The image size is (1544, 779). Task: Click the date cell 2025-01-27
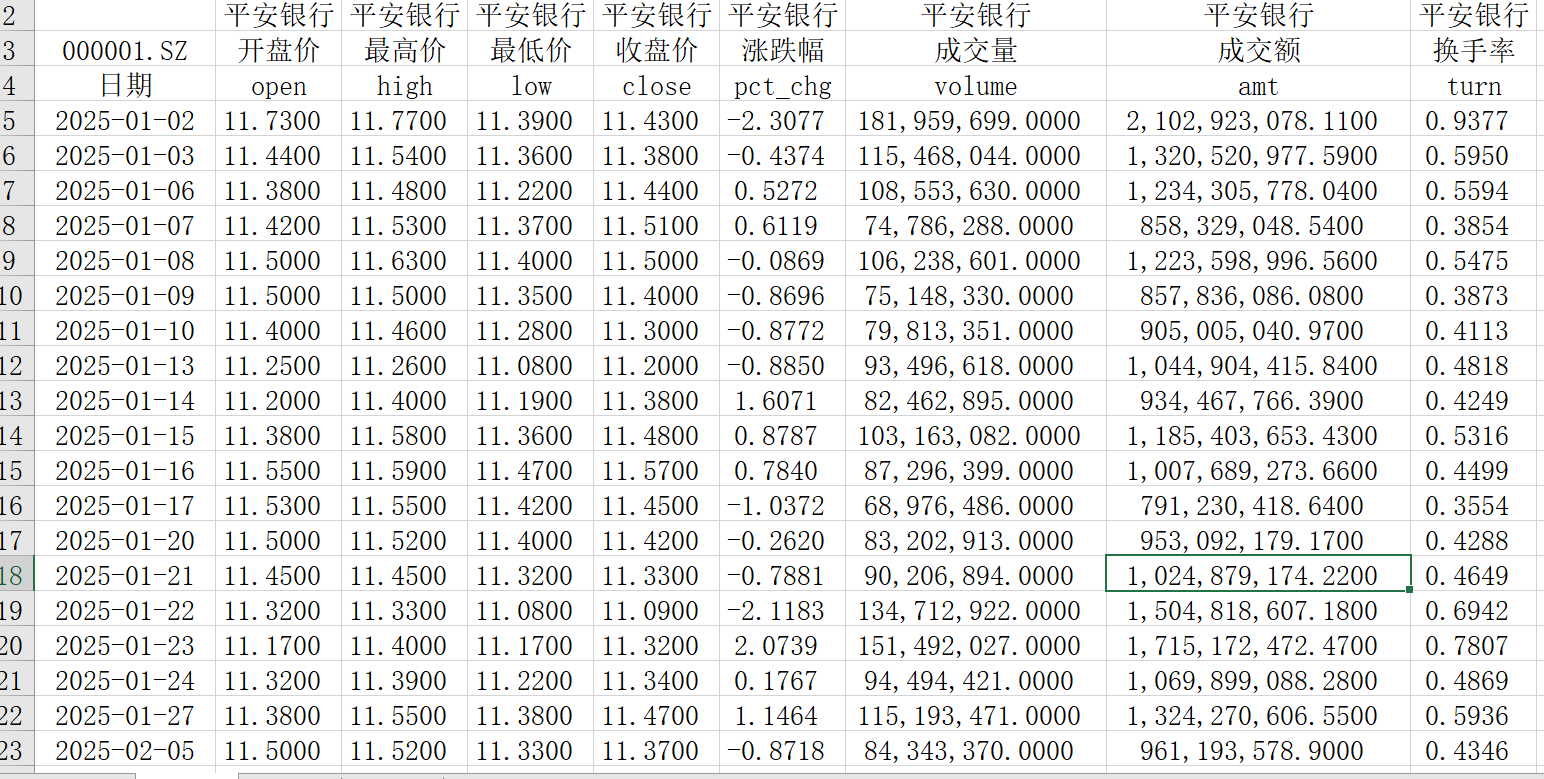(125, 716)
